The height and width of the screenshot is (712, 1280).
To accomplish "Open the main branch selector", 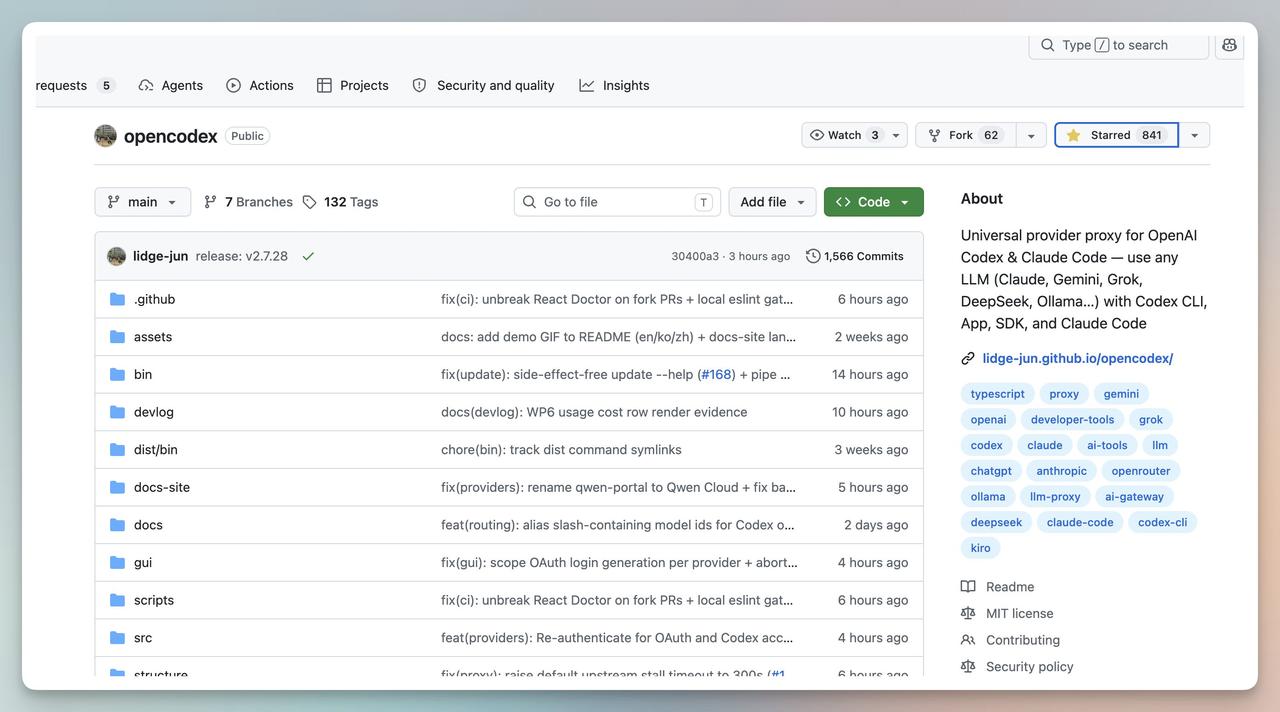I will pos(143,202).
